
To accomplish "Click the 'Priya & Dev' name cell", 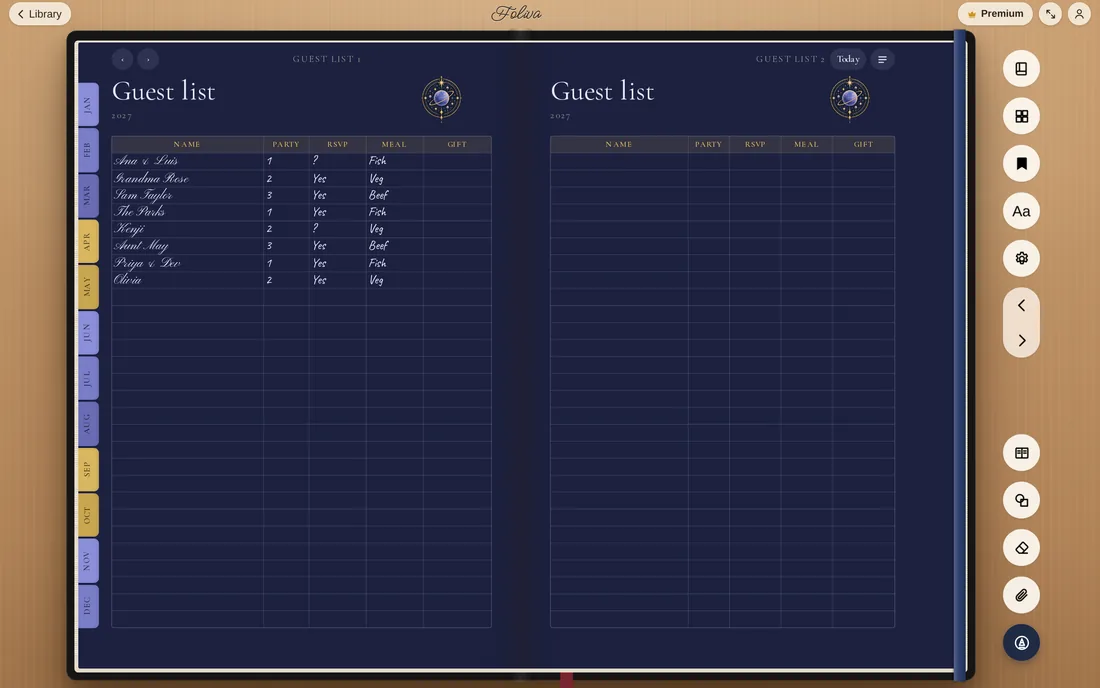I will coord(187,263).
